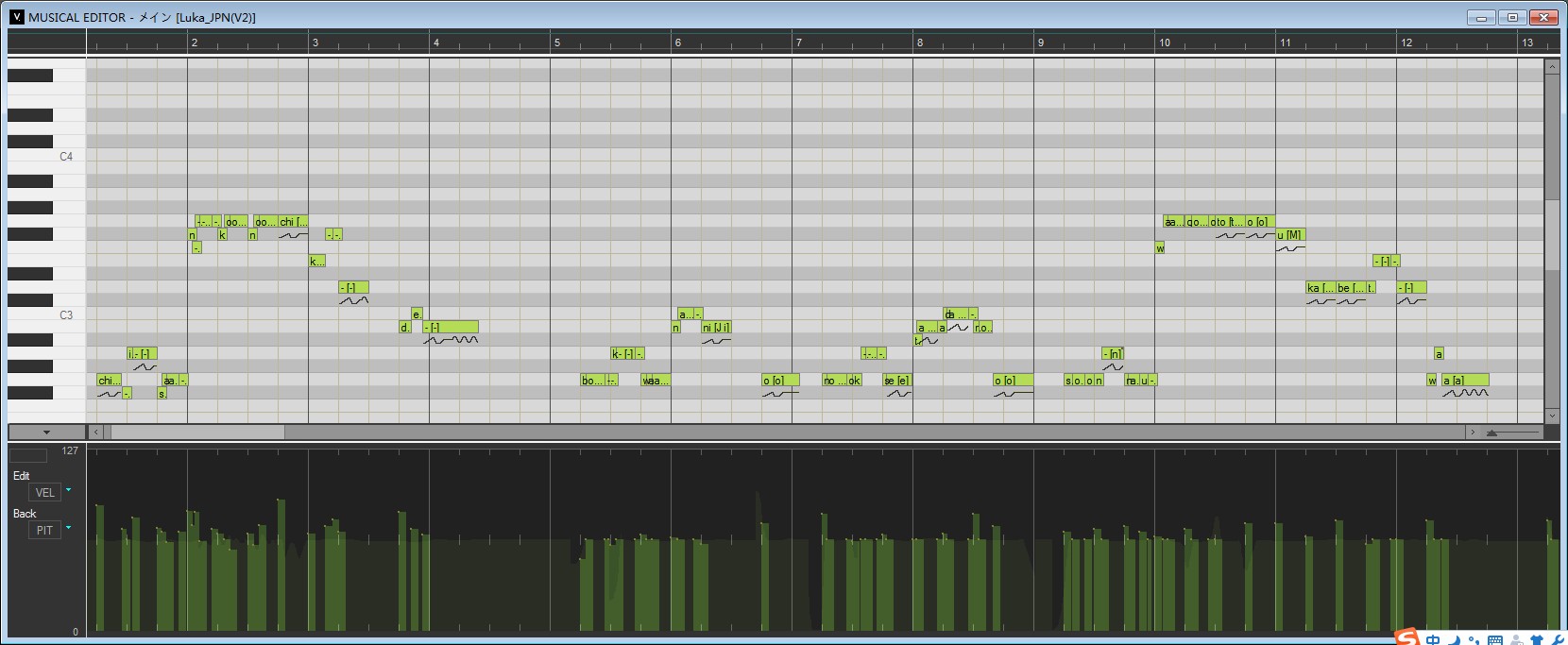Click the C4 key on the piano keyboard
The image size is (1568, 645).
point(47,156)
